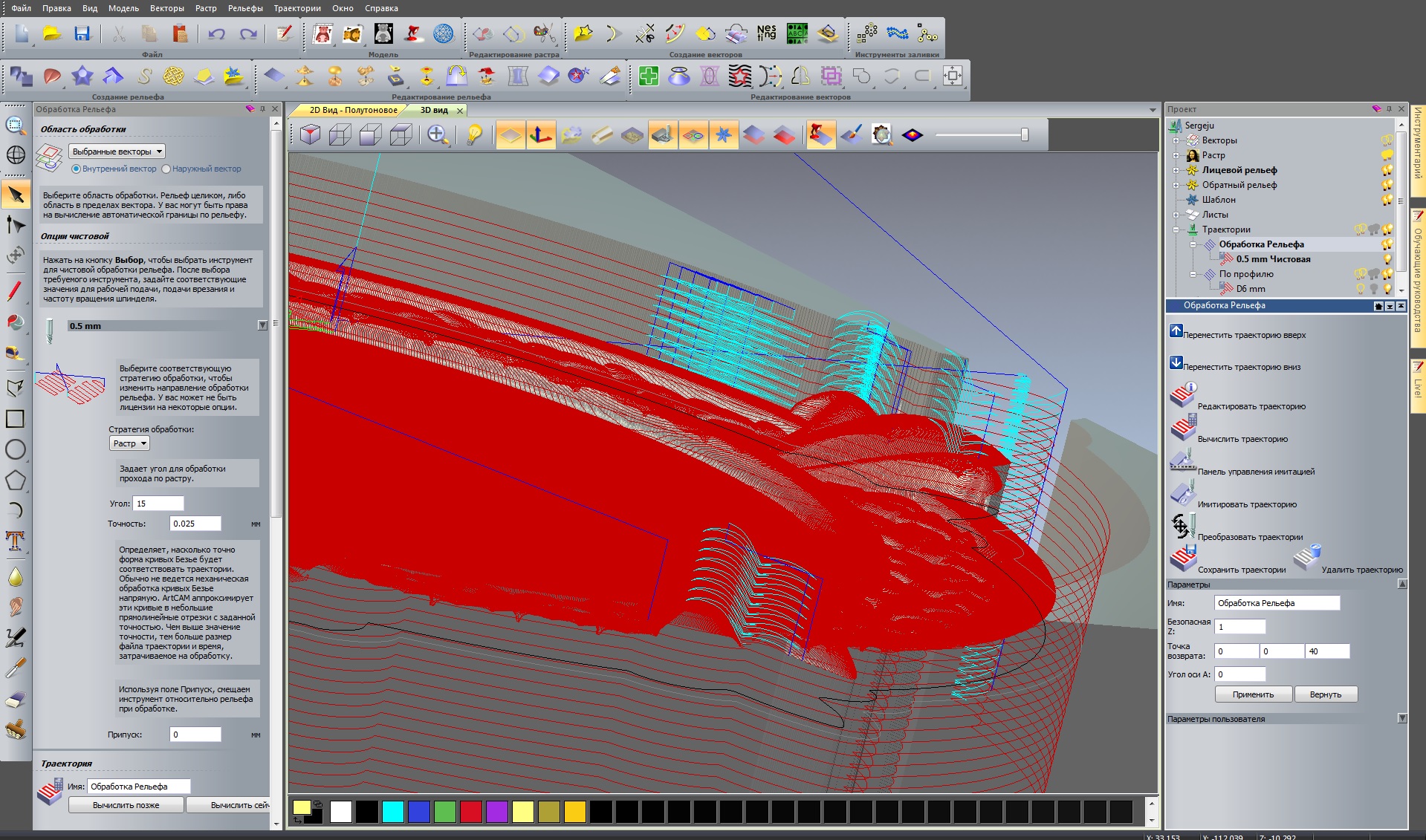Expand the 0.5 mm tool details arrow
Viewport: 1426px width, 840px height.
point(262,325)
